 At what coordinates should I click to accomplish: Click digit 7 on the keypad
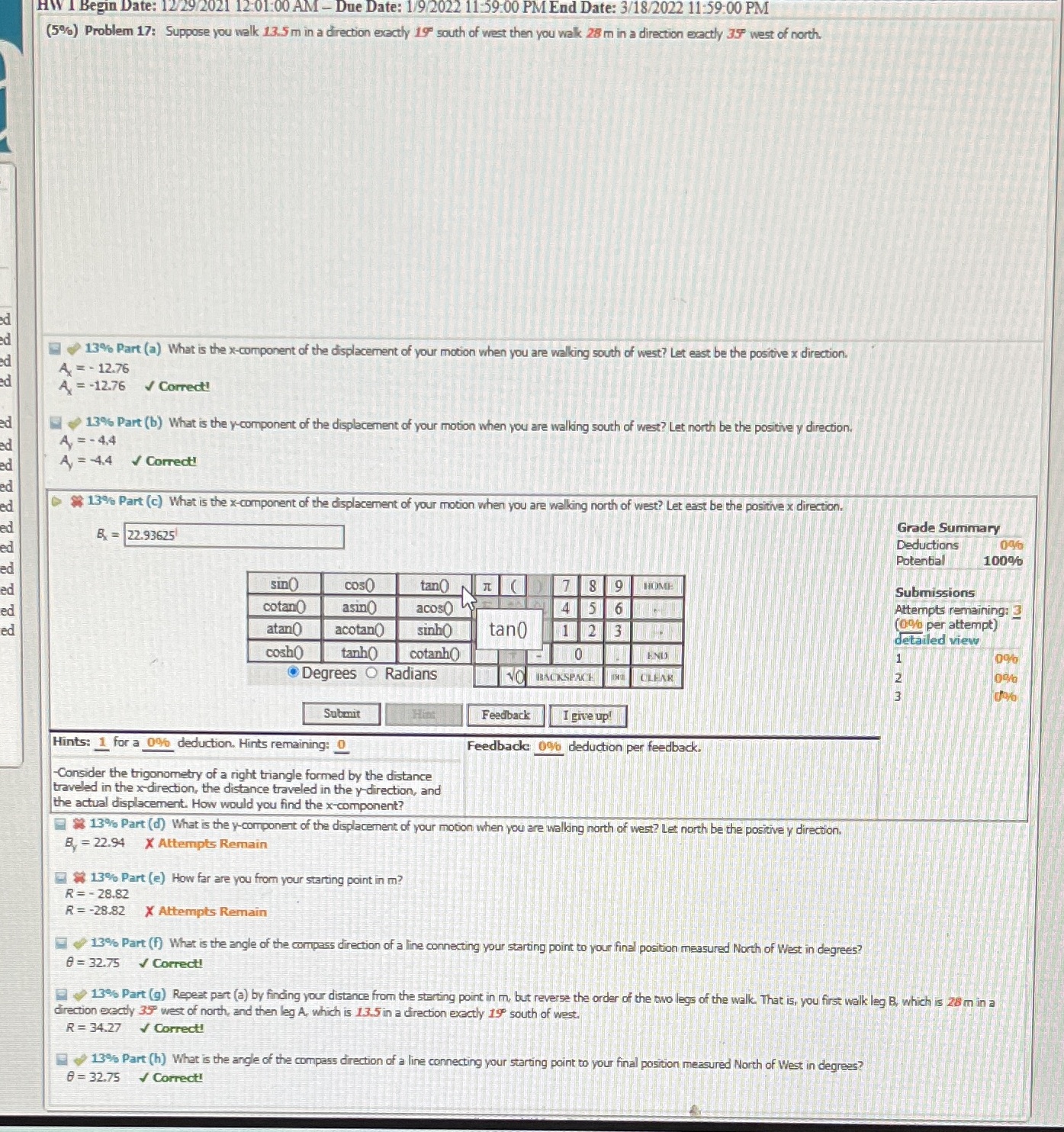point(566,586)
